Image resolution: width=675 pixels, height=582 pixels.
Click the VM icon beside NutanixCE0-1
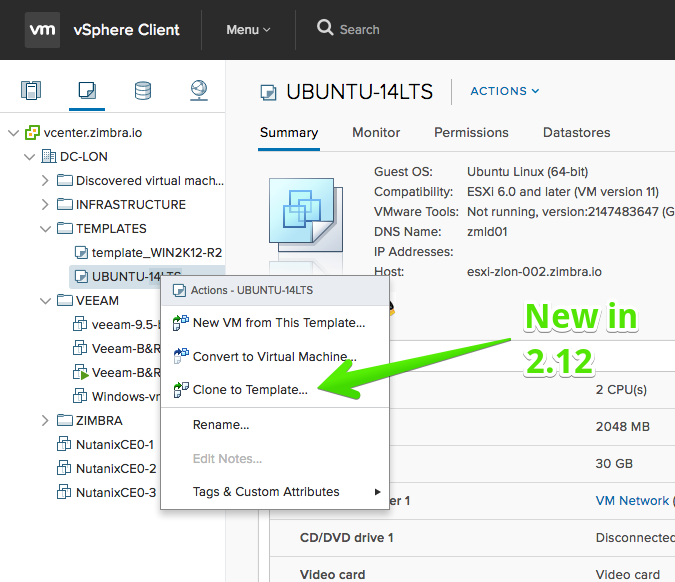tap(64, 444)
